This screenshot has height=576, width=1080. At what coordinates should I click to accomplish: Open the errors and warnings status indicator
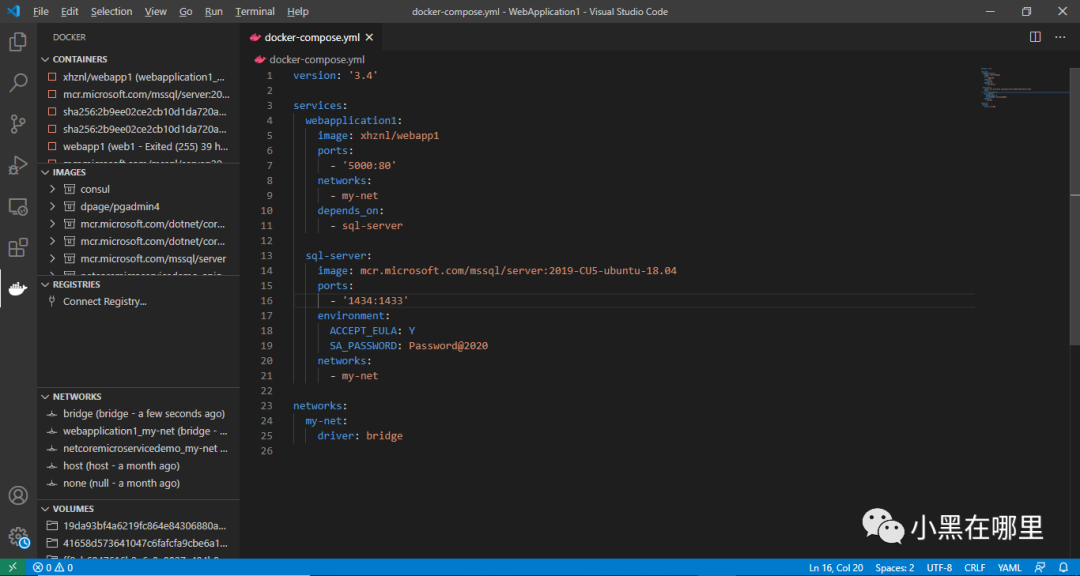(x=54, y=568)
